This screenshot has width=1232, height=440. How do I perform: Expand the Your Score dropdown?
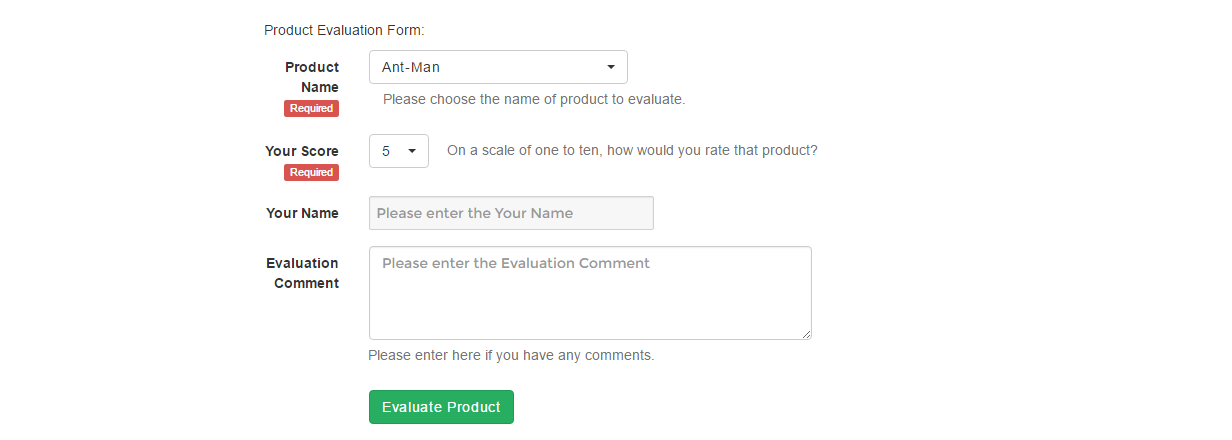pyautogui.click(x=398, y=151)
